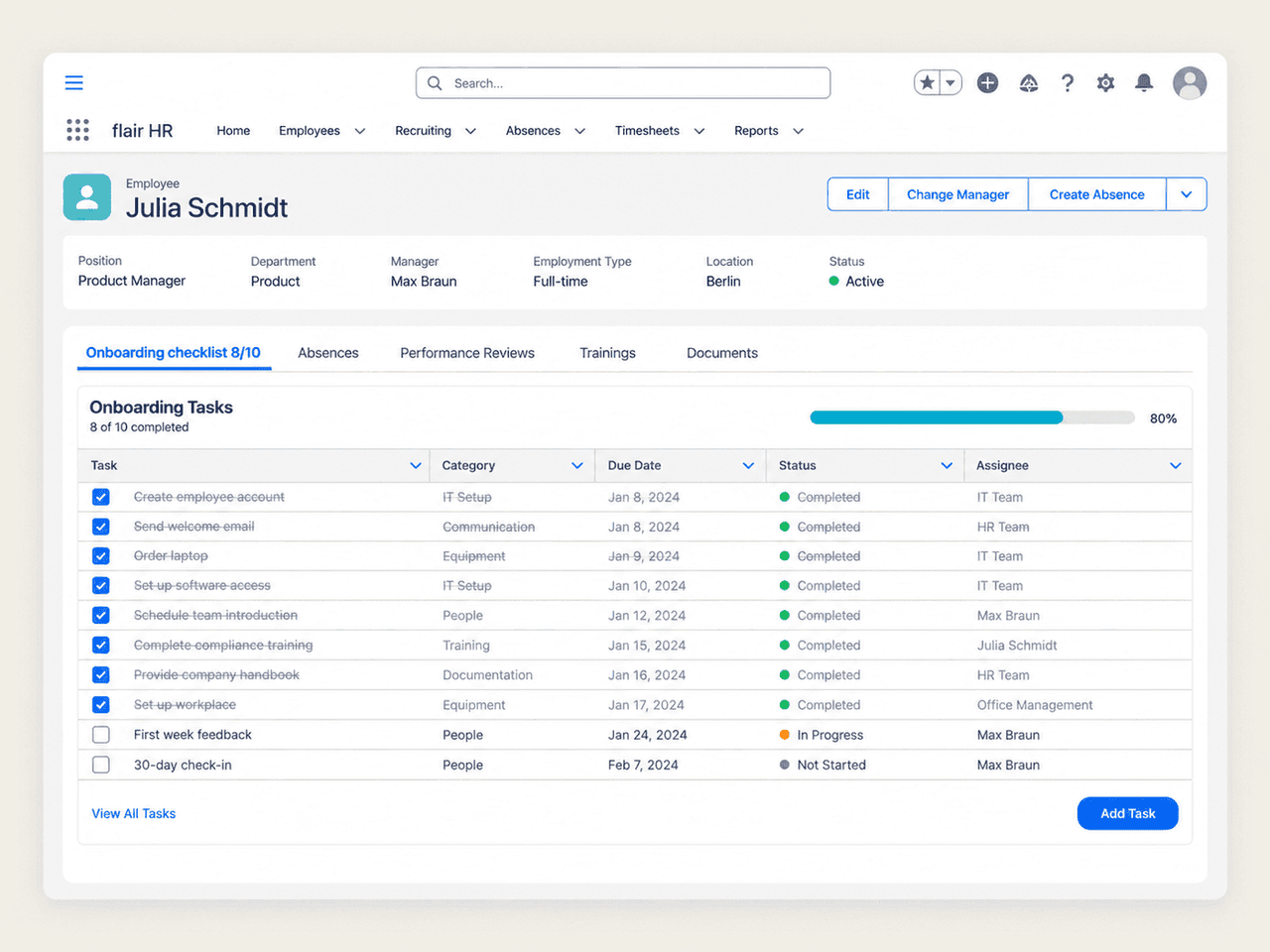The height and width of the screenshot is (952, 1270).
Task: Uncheck Send welcome email task
Action: click(101, 527)
